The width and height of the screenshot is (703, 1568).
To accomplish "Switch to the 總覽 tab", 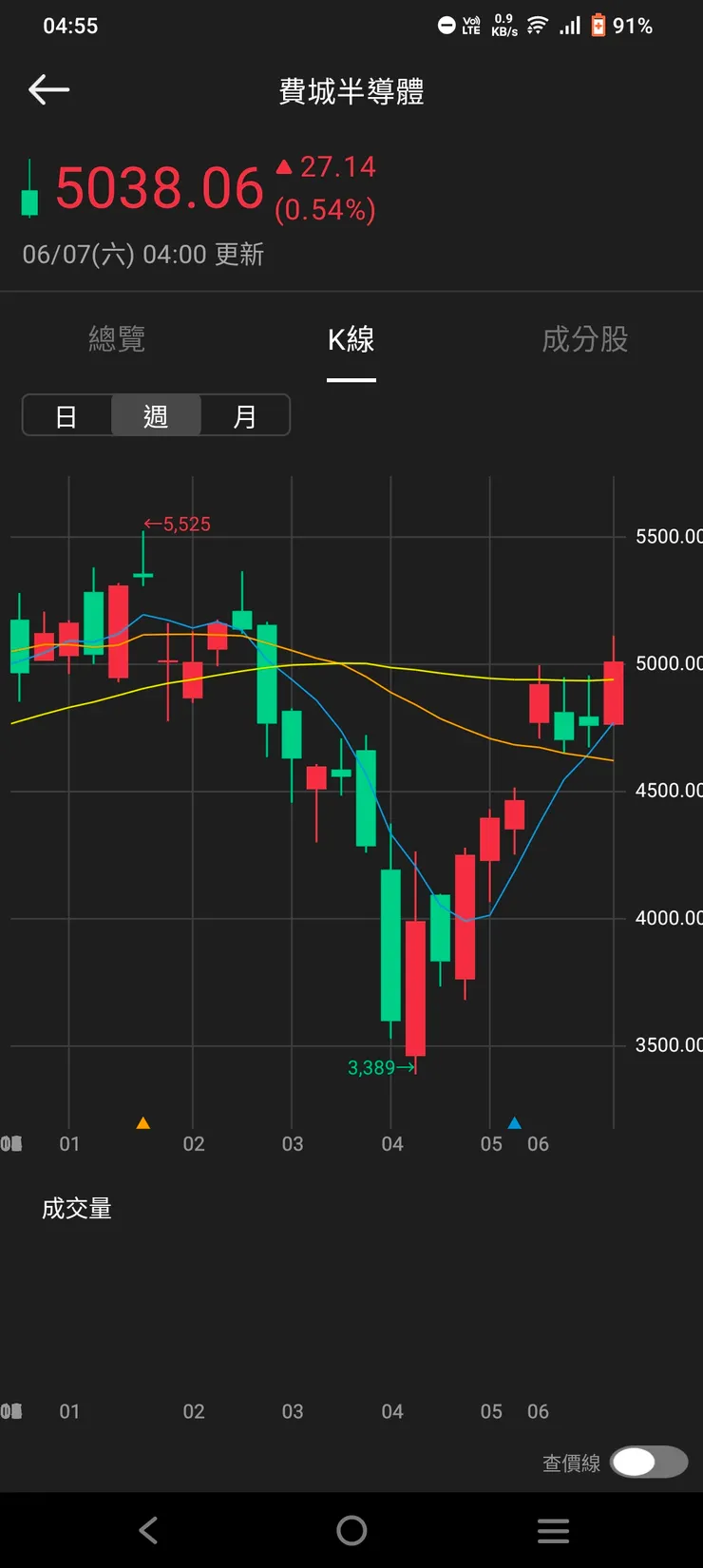I will point(117,339).
